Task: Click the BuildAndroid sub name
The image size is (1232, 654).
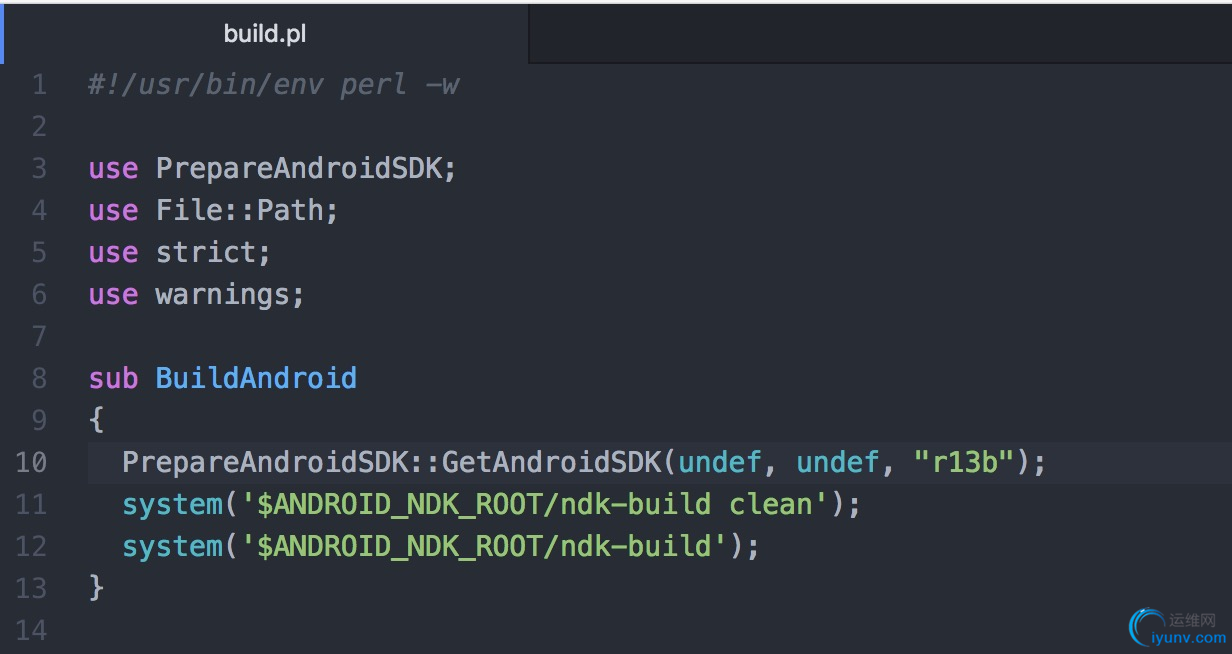Action: tap(256, 379)
